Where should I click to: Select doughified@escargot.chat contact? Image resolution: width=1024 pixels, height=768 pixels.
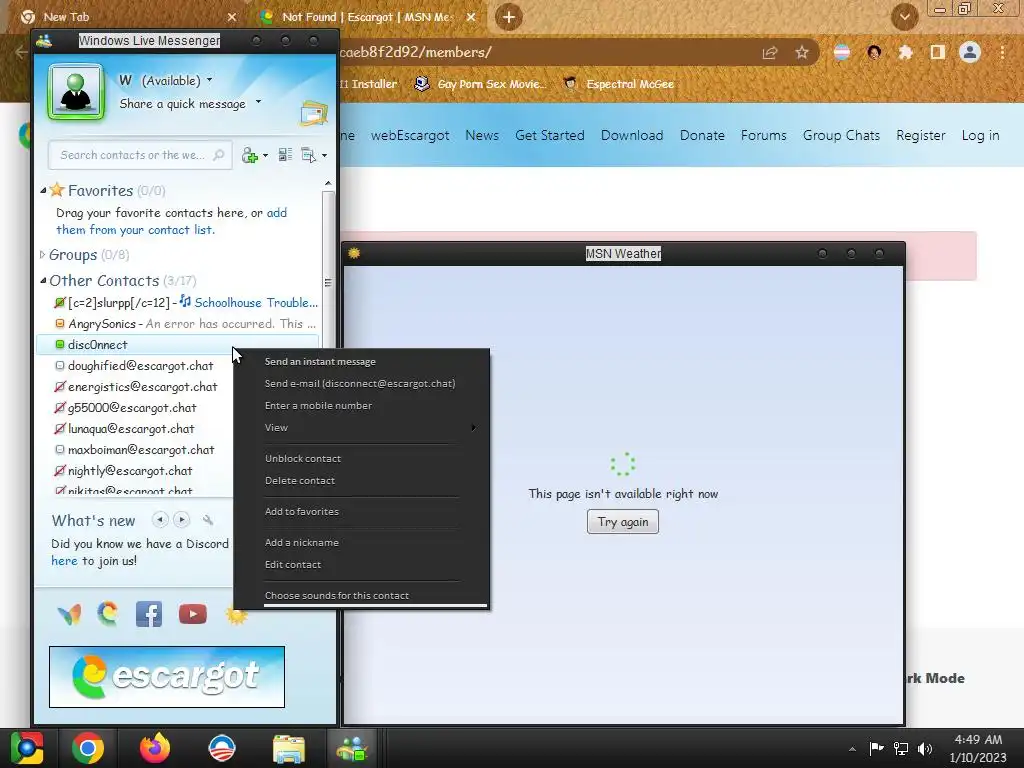tap(140, 366)
